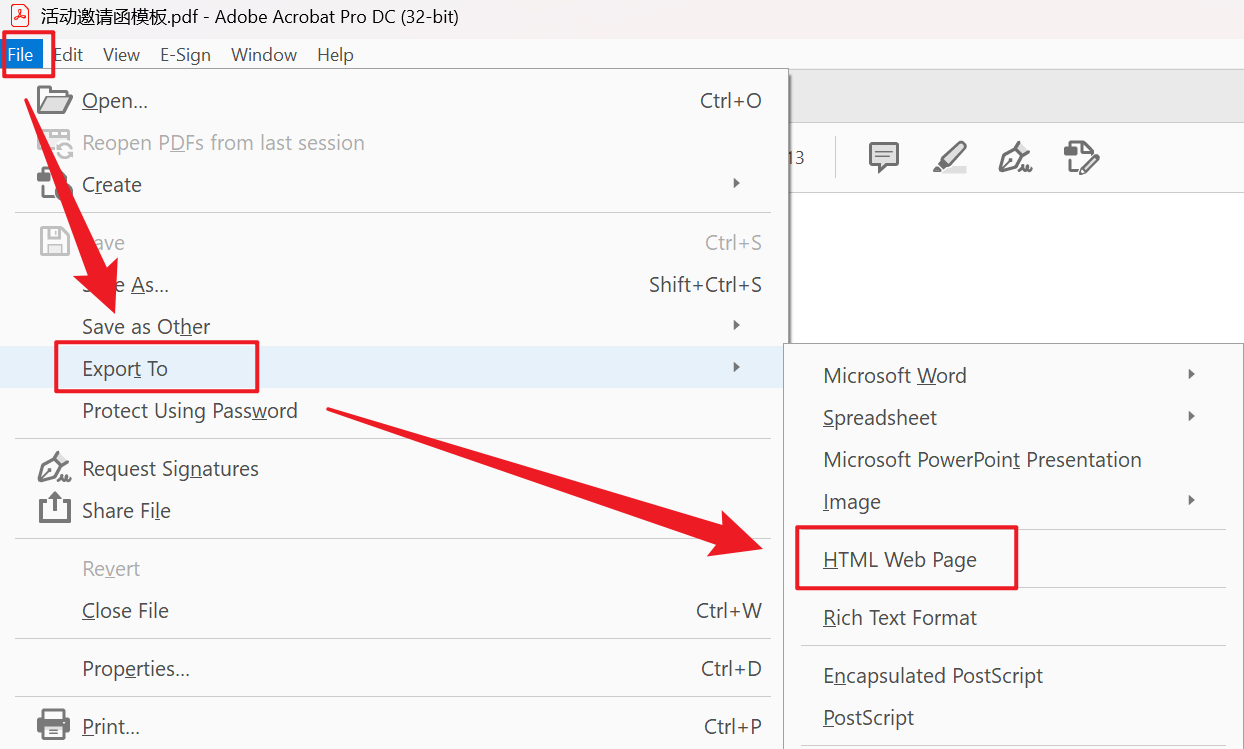Select Microsoft PowerPoint Presentation export

point(982,460)
